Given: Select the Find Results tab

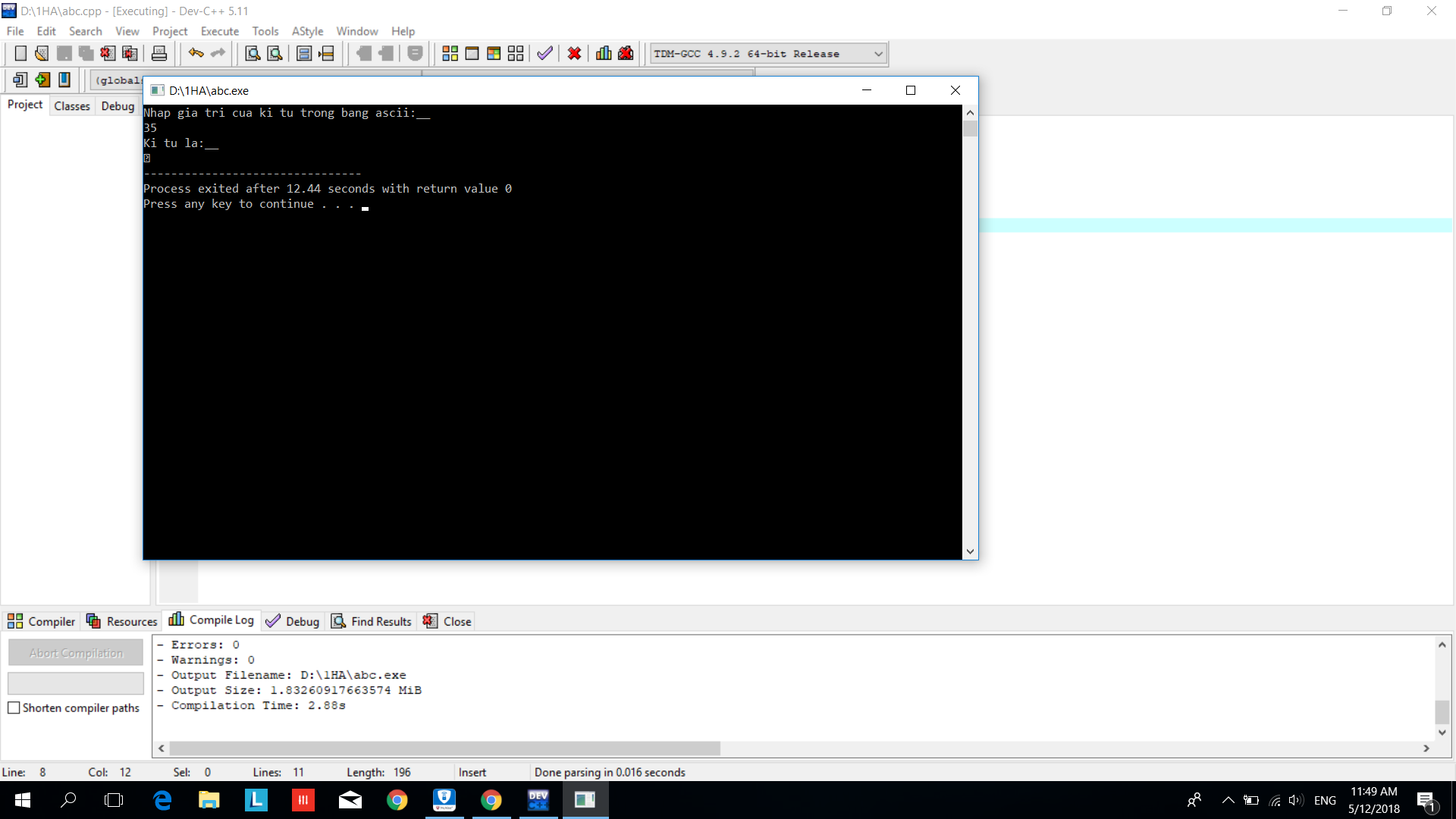Looking at the screenshot, I should coord(372,621).
